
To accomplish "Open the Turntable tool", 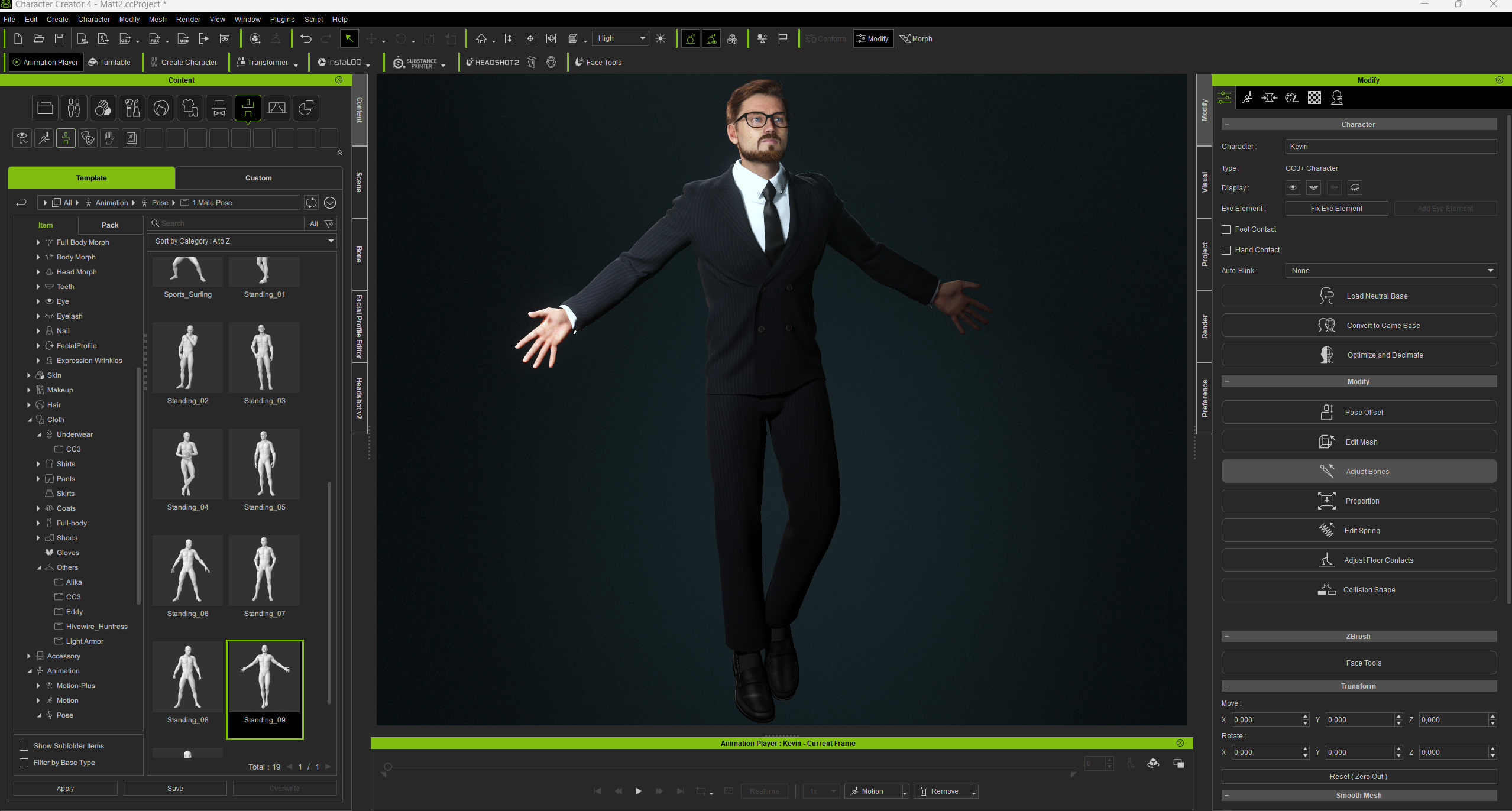I will pyautogui.click(x=109, y=62).
